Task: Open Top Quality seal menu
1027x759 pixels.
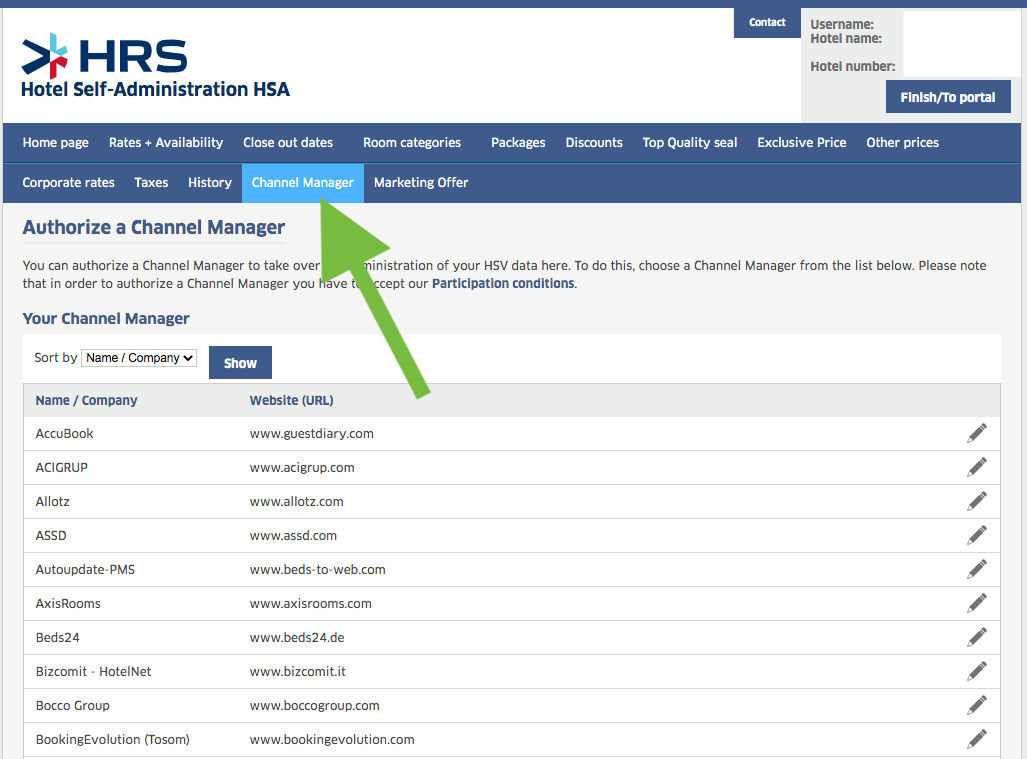Action: click(x=690, y=143)
